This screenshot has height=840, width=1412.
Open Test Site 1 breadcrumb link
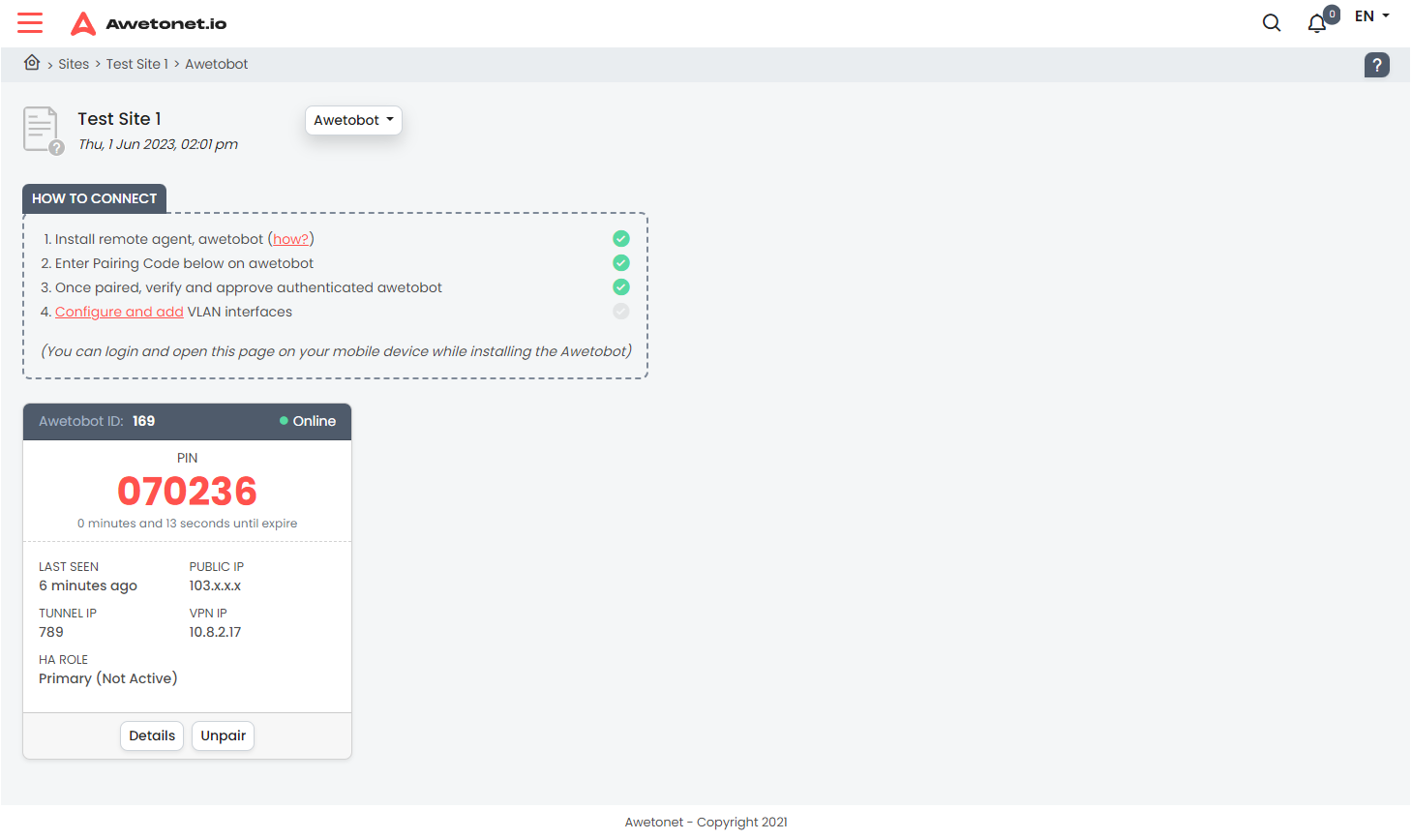(137, 64)
